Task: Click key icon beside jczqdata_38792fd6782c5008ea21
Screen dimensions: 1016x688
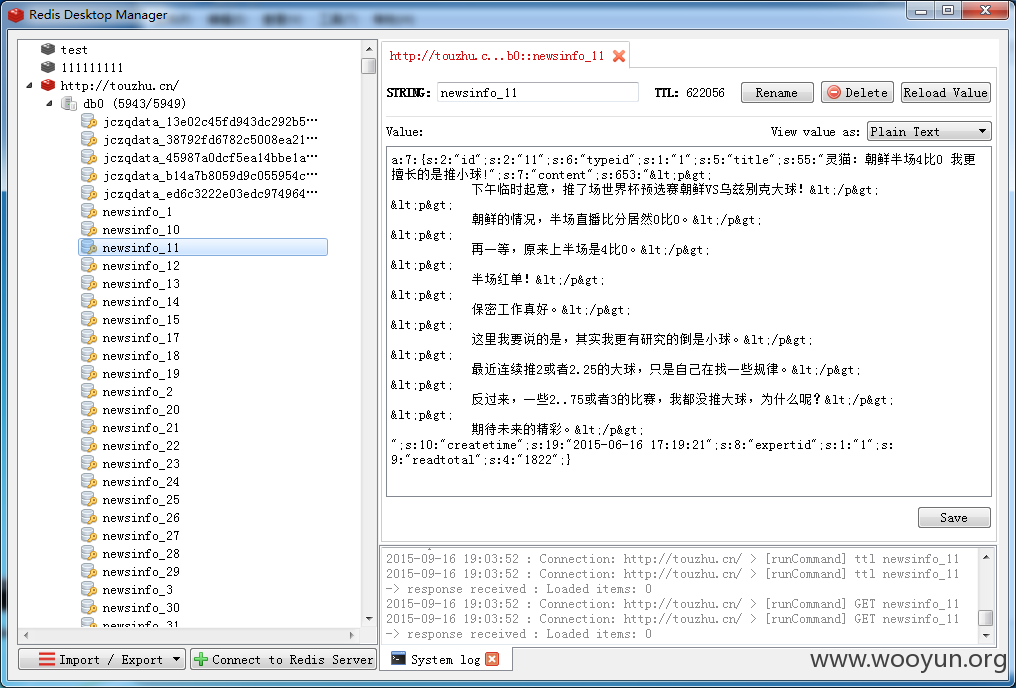Action: pos(89,139)
